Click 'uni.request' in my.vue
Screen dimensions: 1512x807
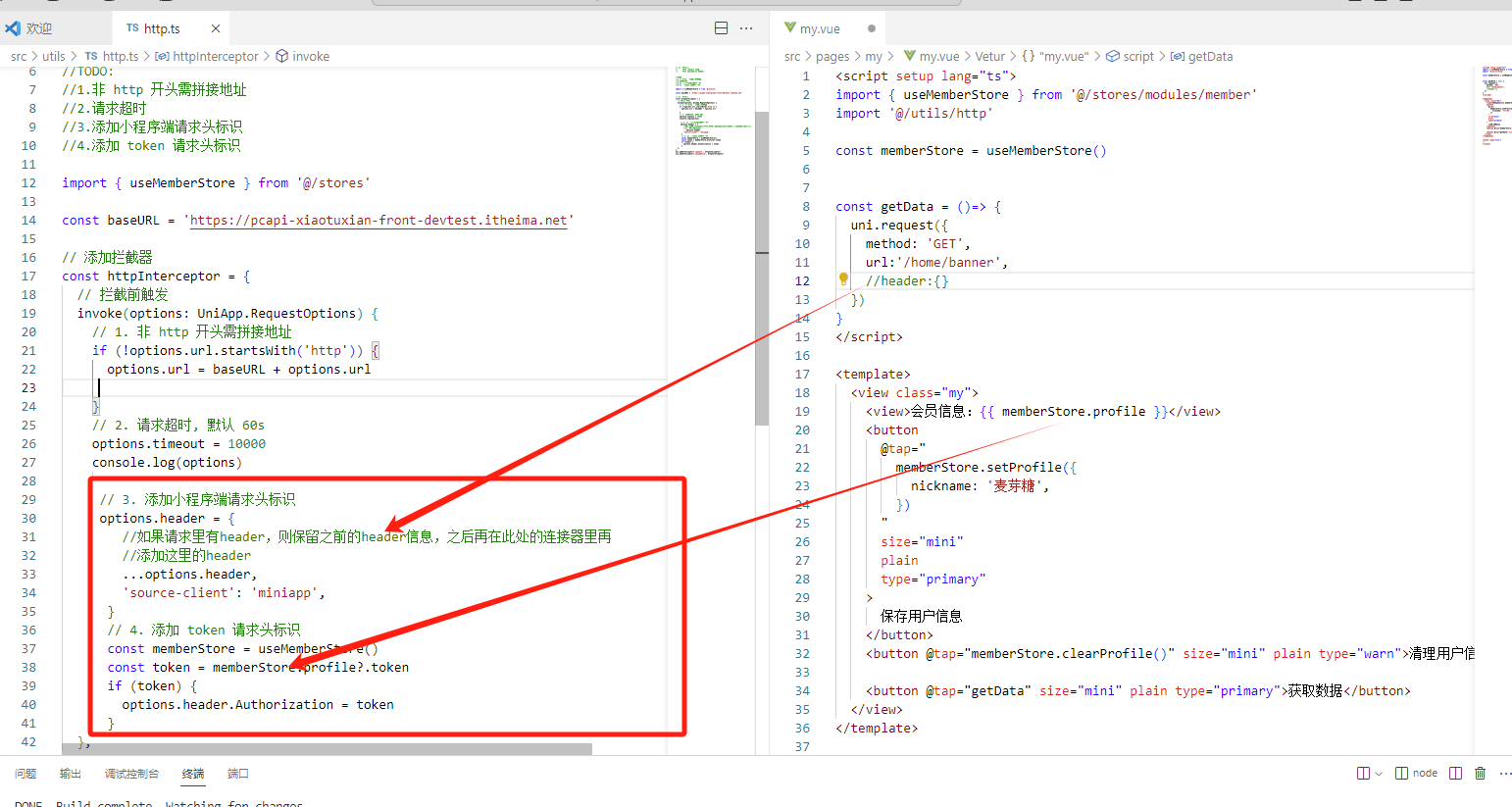pos(891,225)
